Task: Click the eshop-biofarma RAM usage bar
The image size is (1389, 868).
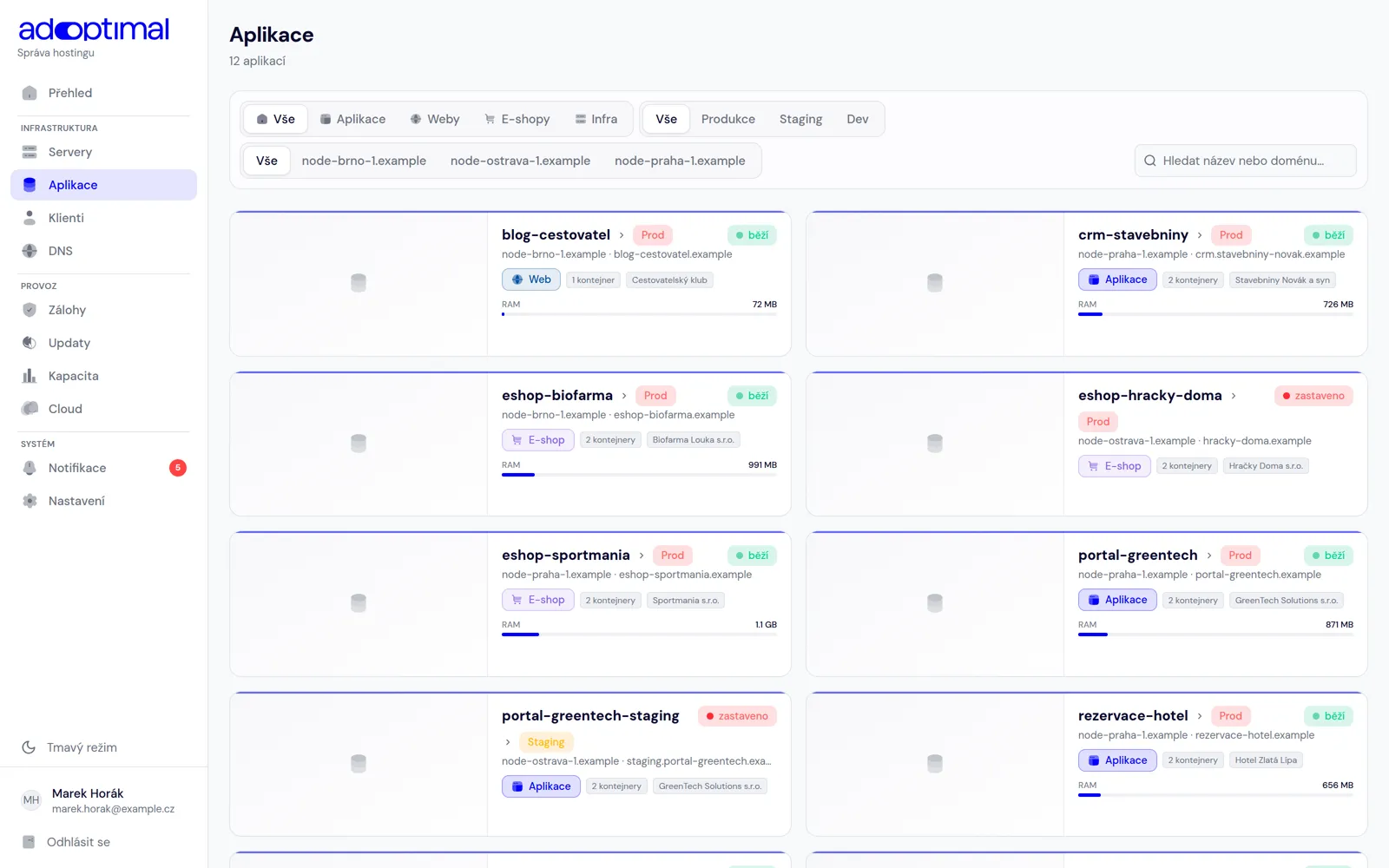Action: pyautogui.click(x=639, y=475)
